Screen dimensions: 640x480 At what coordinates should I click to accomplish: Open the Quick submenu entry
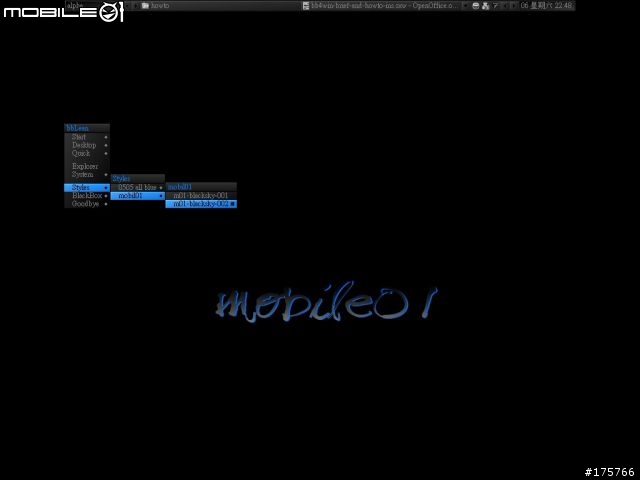pos(87,153)
